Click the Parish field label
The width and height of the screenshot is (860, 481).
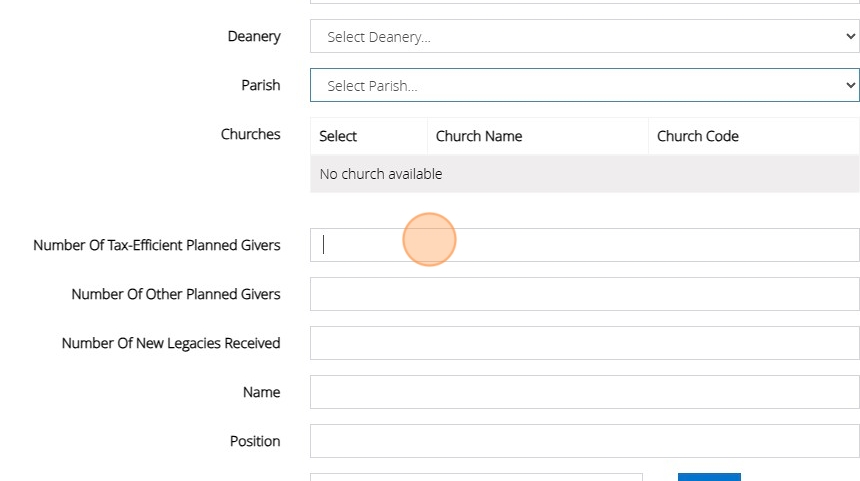[261, 85]
